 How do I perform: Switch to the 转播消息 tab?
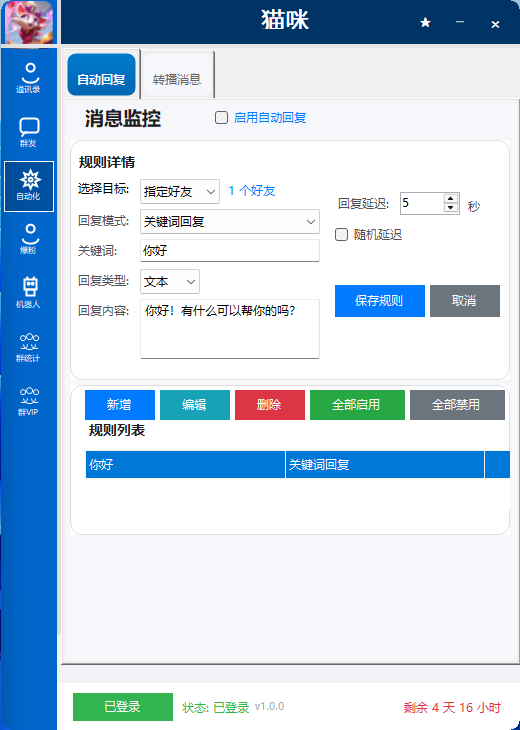(177, 75)
